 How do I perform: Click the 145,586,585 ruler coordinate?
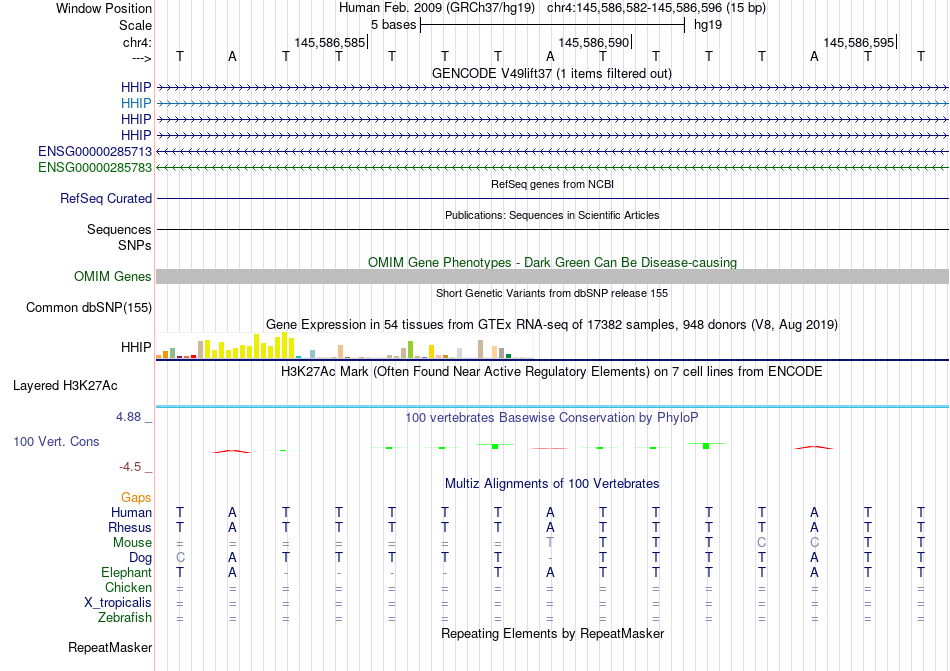(330, 42)
